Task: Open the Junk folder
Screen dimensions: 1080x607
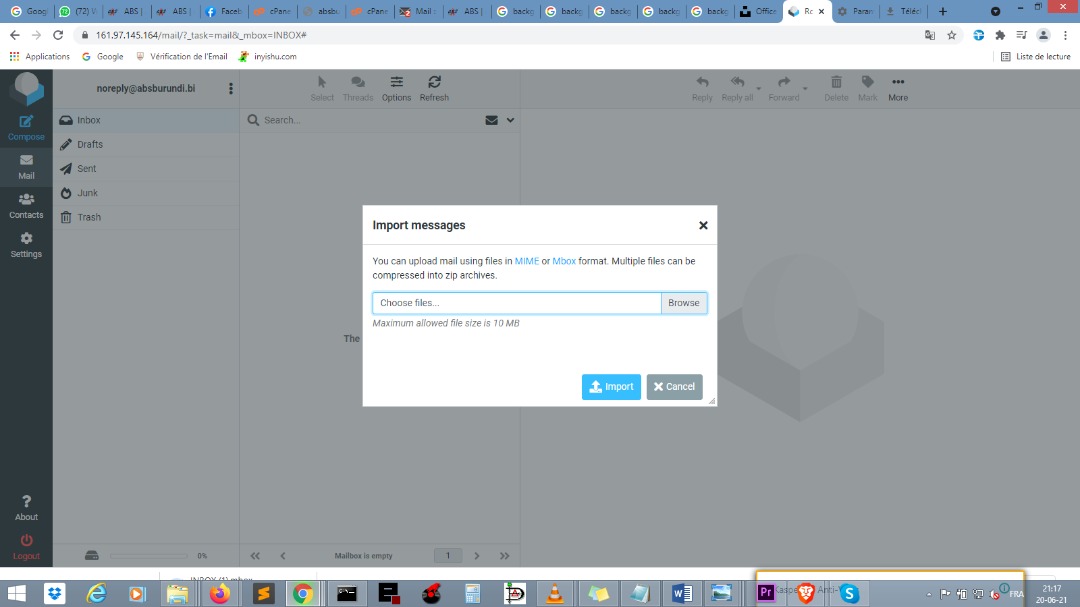Action: point(87,193)
